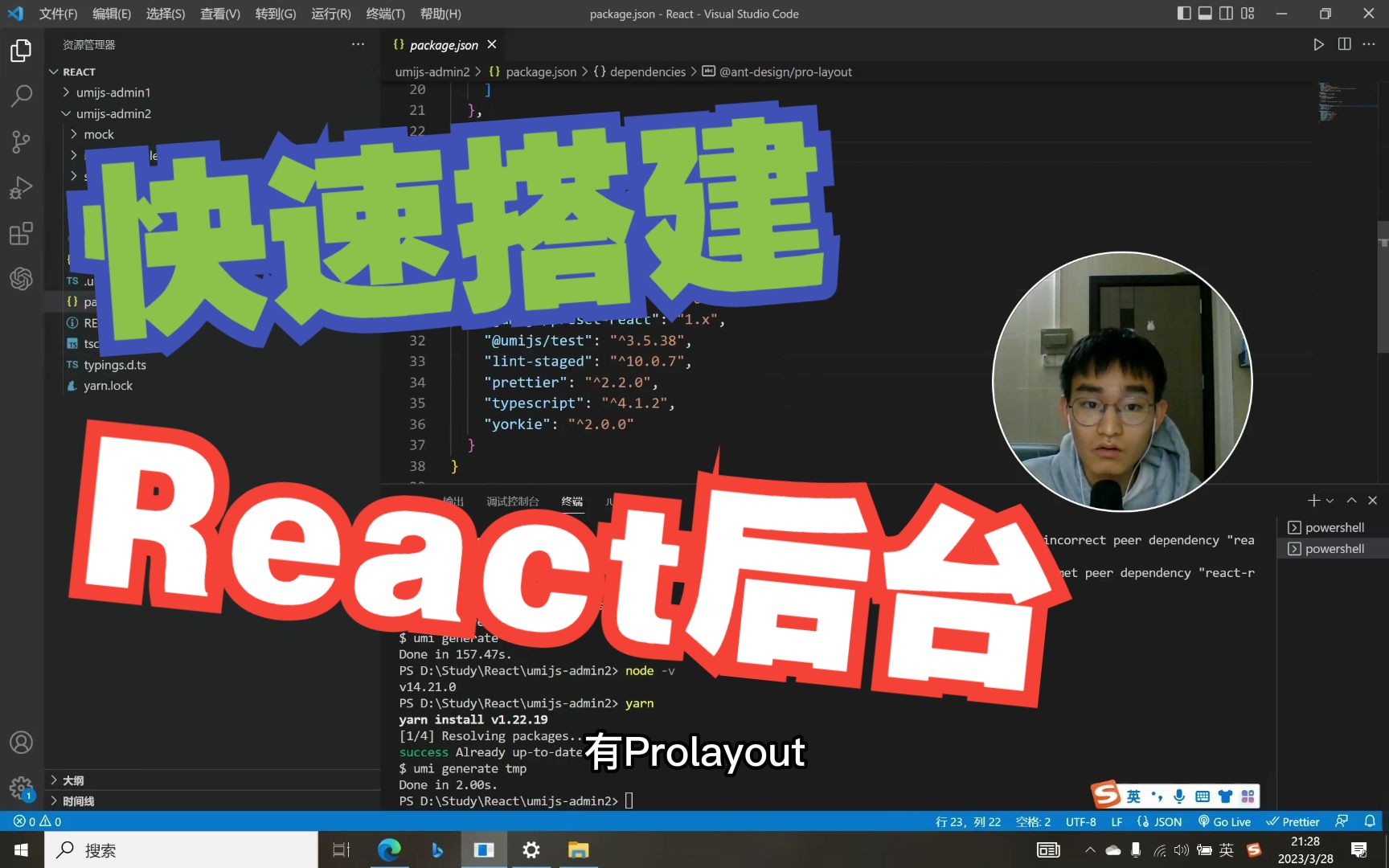This screenshot has width=1389, height=868.
Task: Open the 选择(S) menu
Action: (x=166, y=14)
